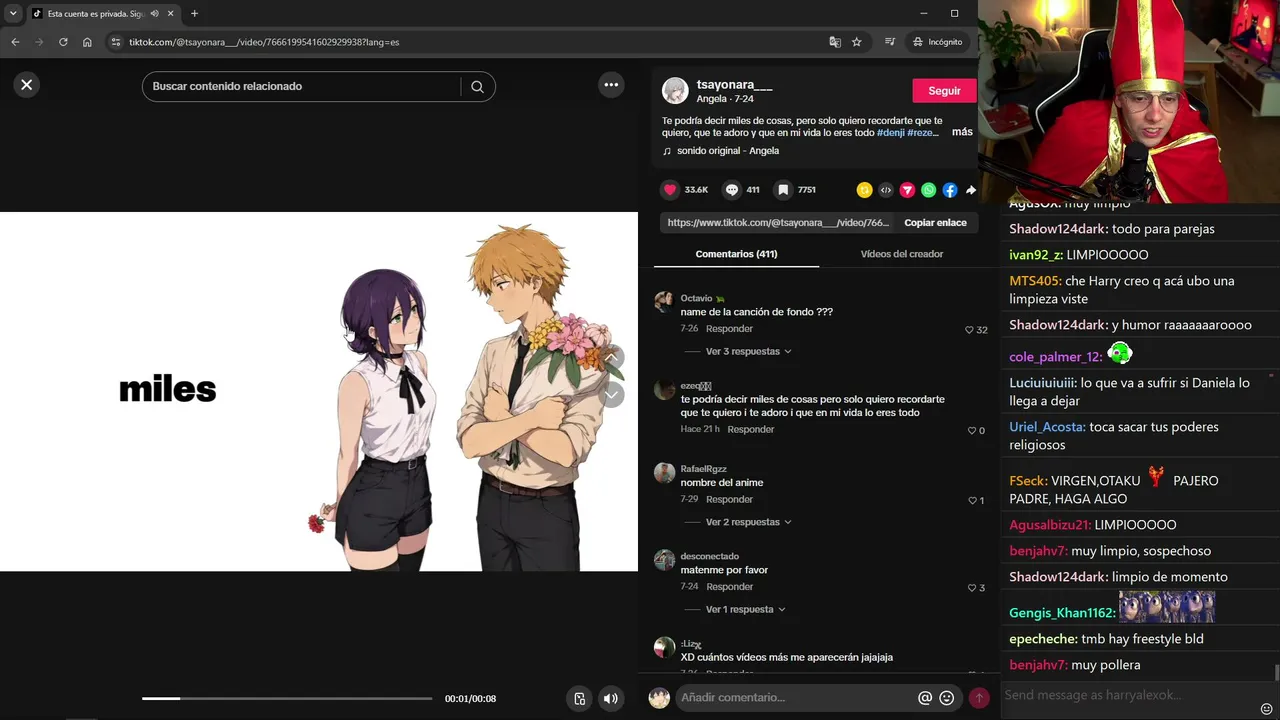Like the video with the heart showing 33.6K
The image size is (1280, 720).
point(670,190)
